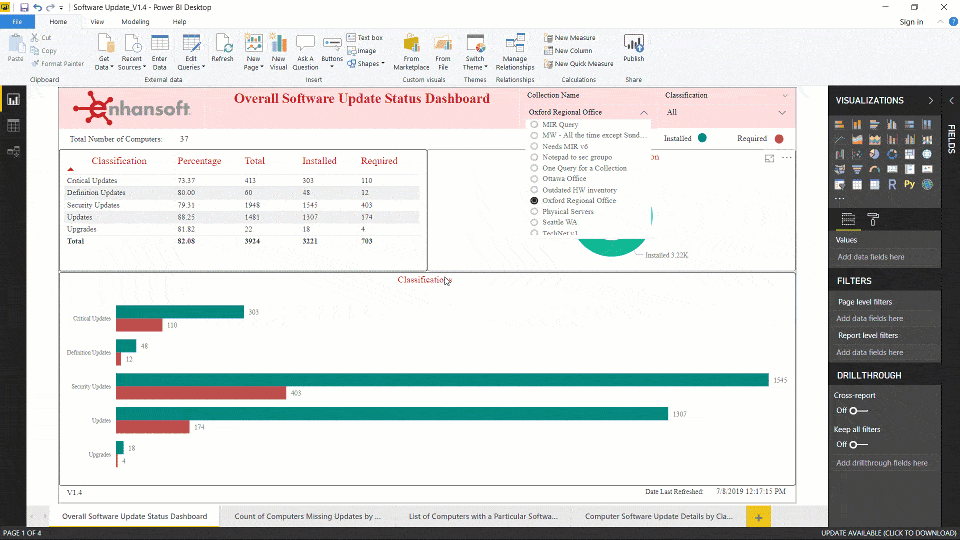Open New Page dropdown
This screenshot has width=960, height=540.
(x=262, y=67)
